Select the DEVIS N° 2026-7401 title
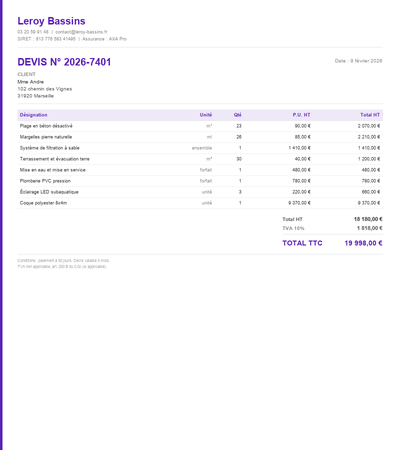This screenshot has width=400, height=450. tap(64, 62)
